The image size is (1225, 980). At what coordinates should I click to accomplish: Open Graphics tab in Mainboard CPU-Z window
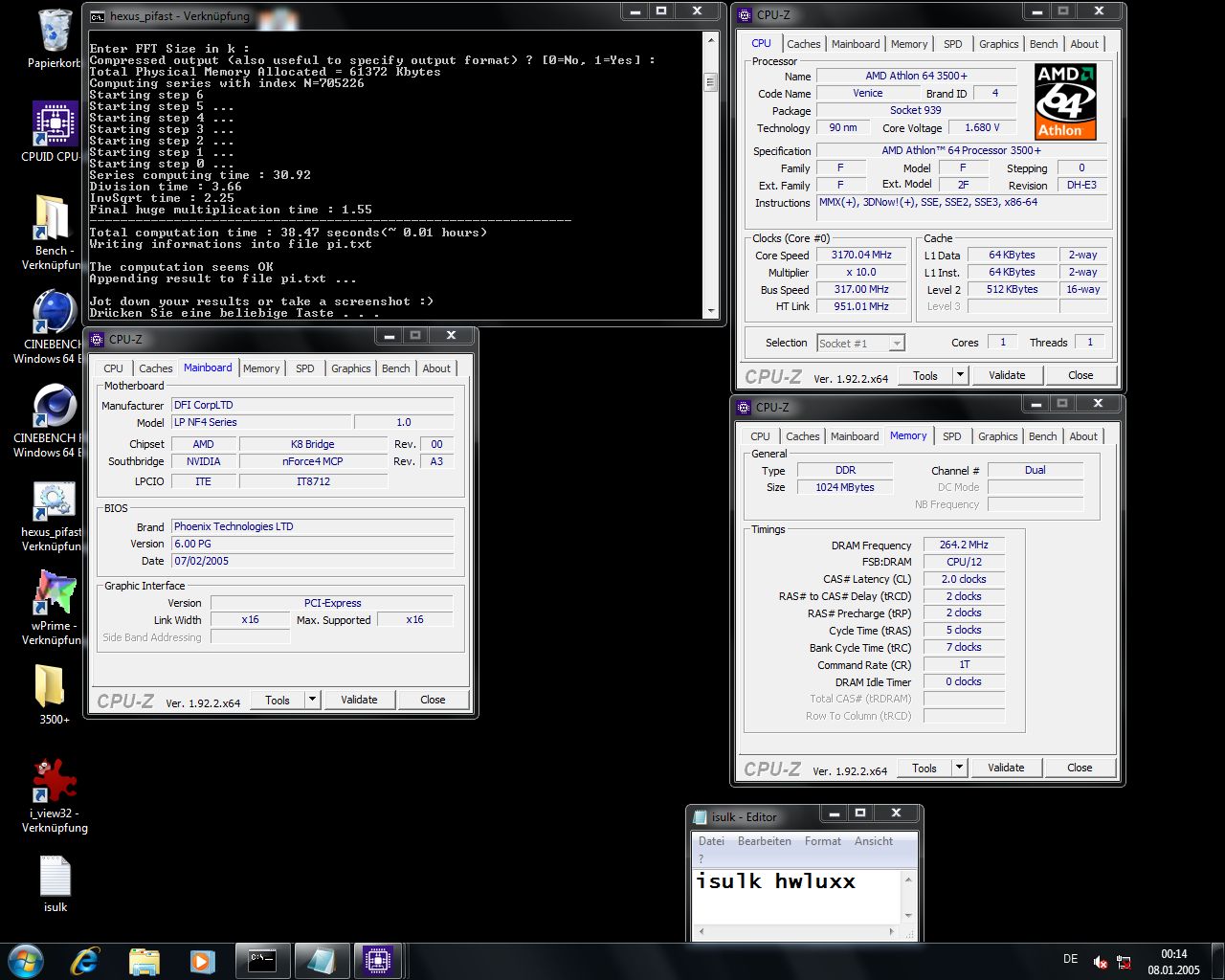click(350, 368)
